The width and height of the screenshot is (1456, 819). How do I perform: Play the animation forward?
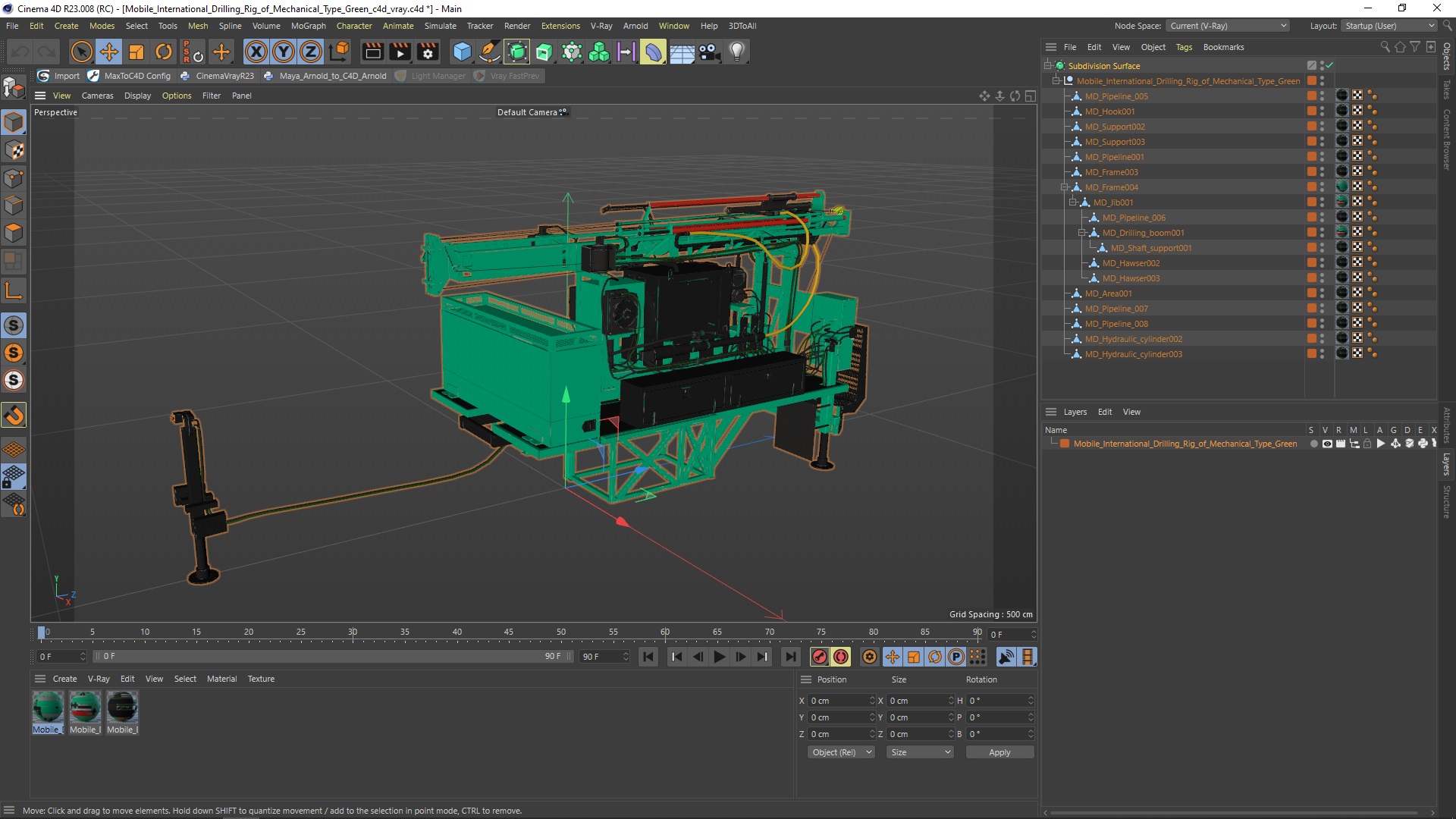pos(719,657)
